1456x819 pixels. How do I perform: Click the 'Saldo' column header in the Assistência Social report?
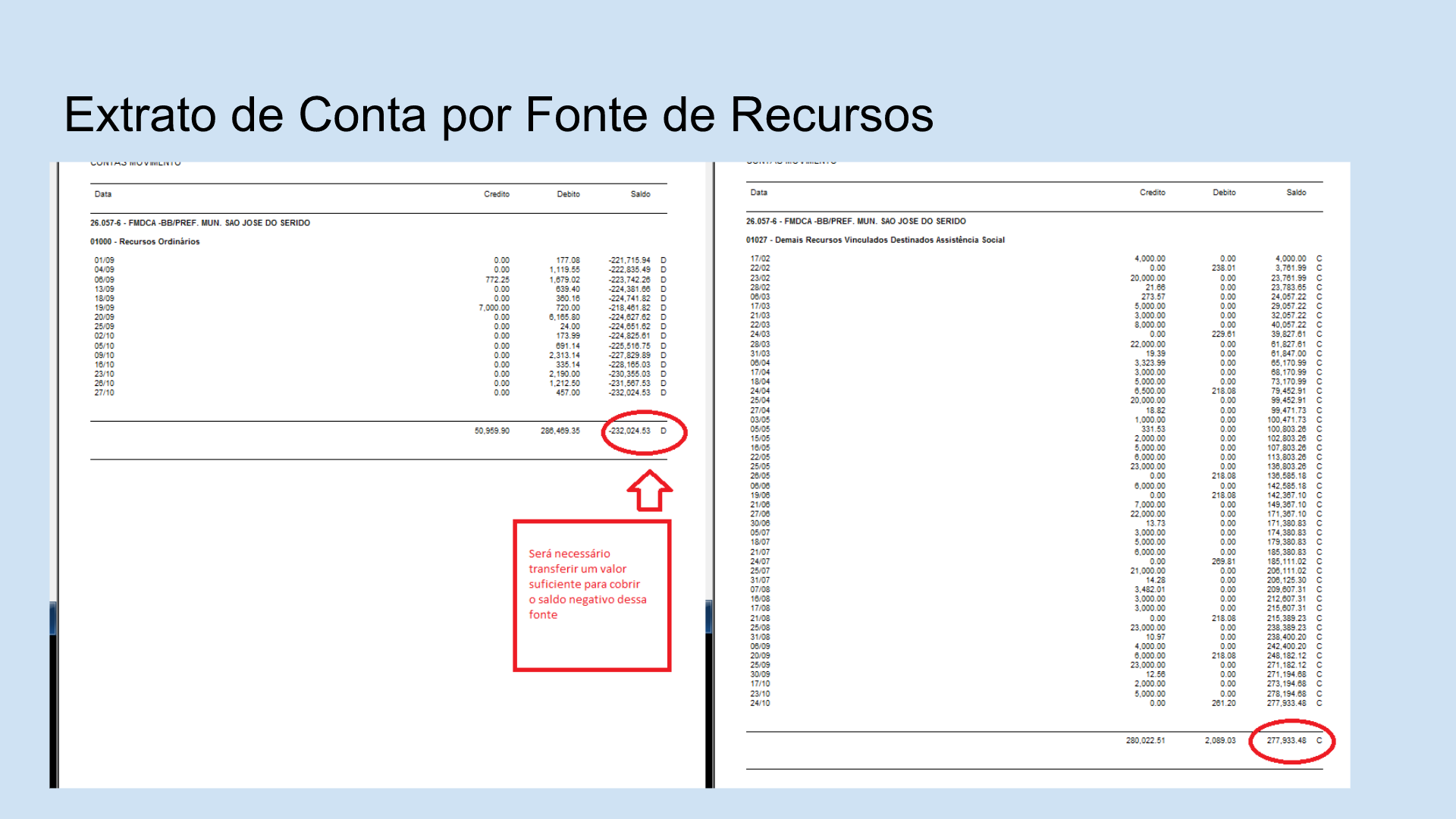tap(1296, 193)
